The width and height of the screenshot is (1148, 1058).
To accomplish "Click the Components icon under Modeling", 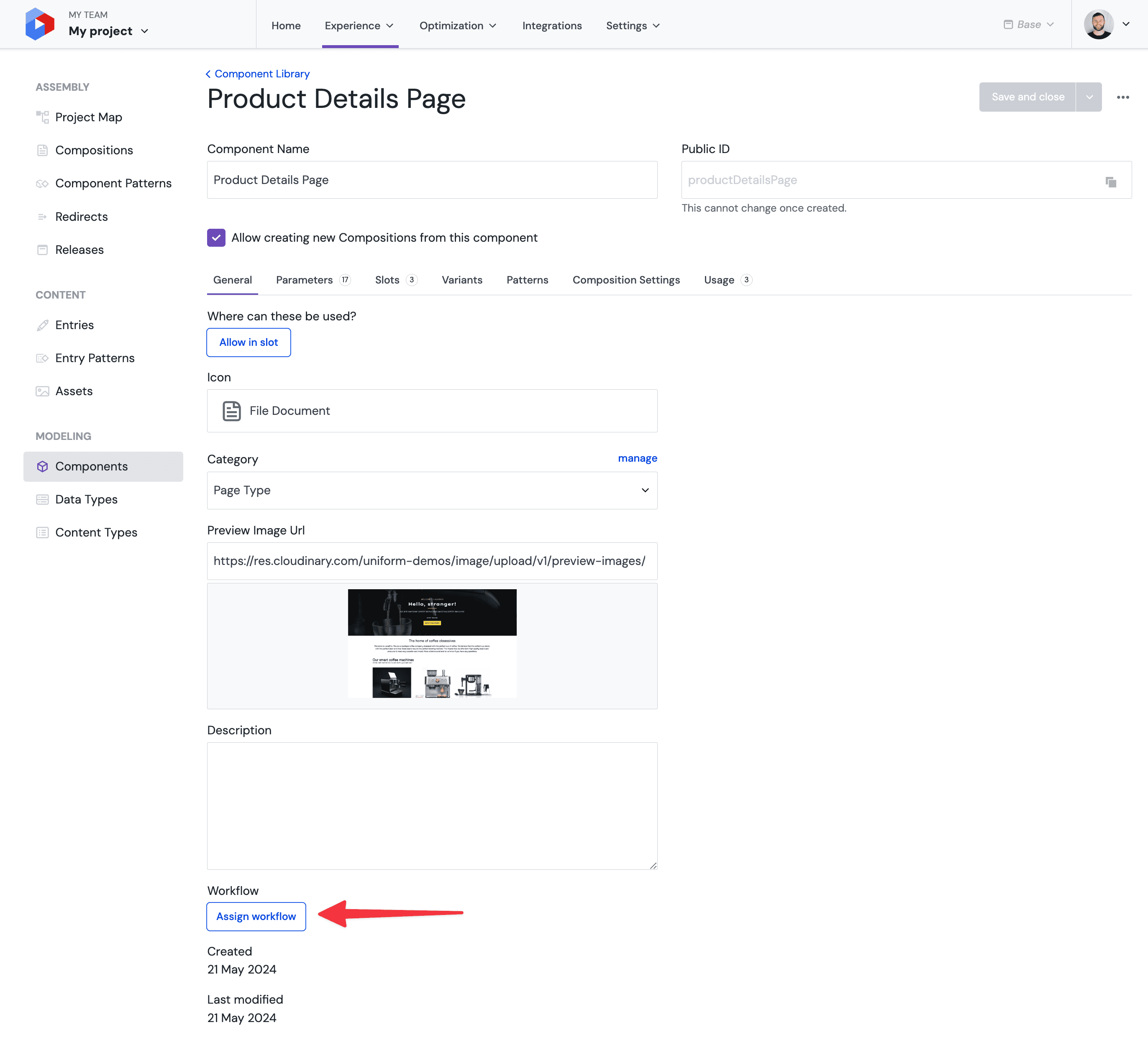I will coord(41,466).
